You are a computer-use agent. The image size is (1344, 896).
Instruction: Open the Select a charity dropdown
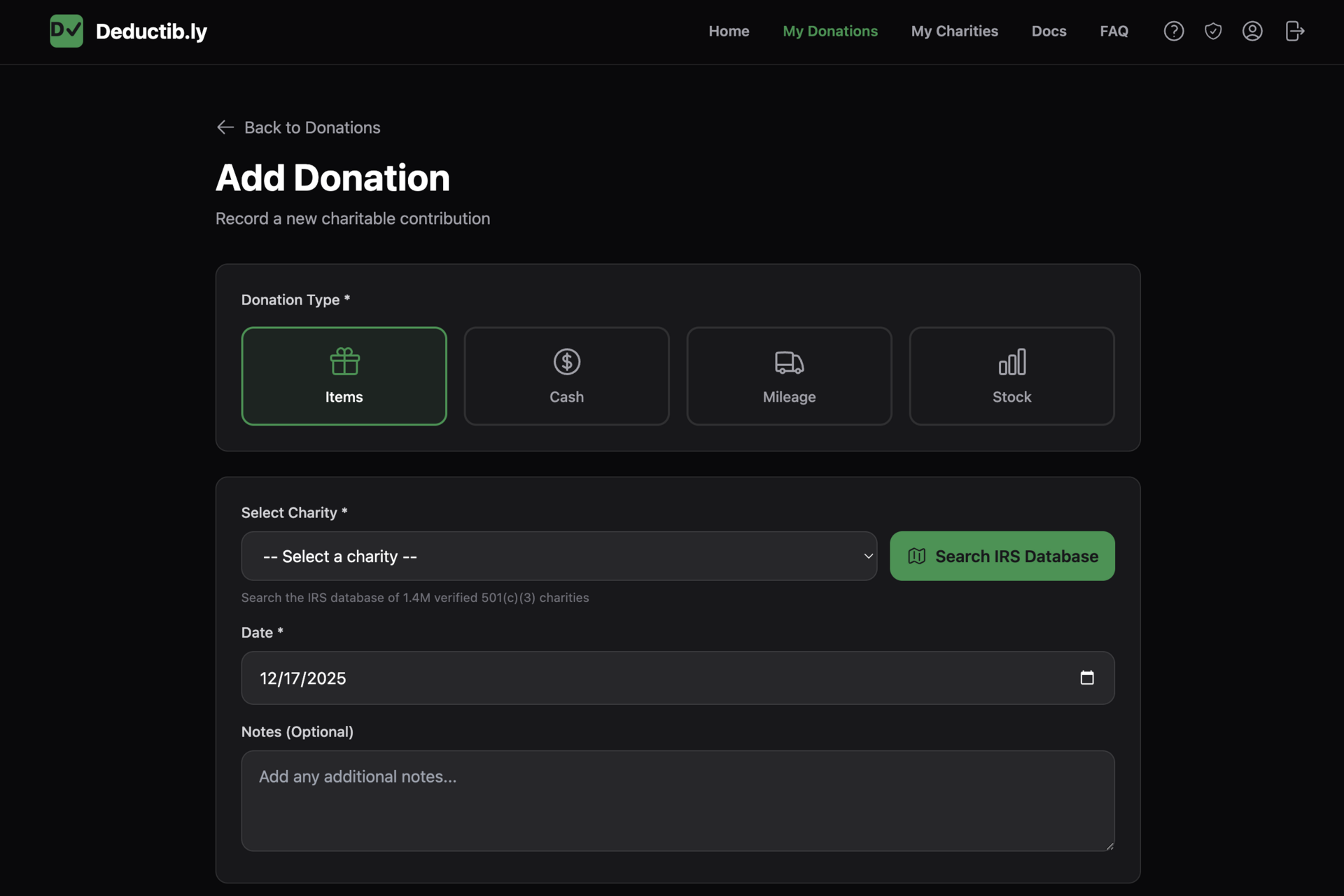559,556
